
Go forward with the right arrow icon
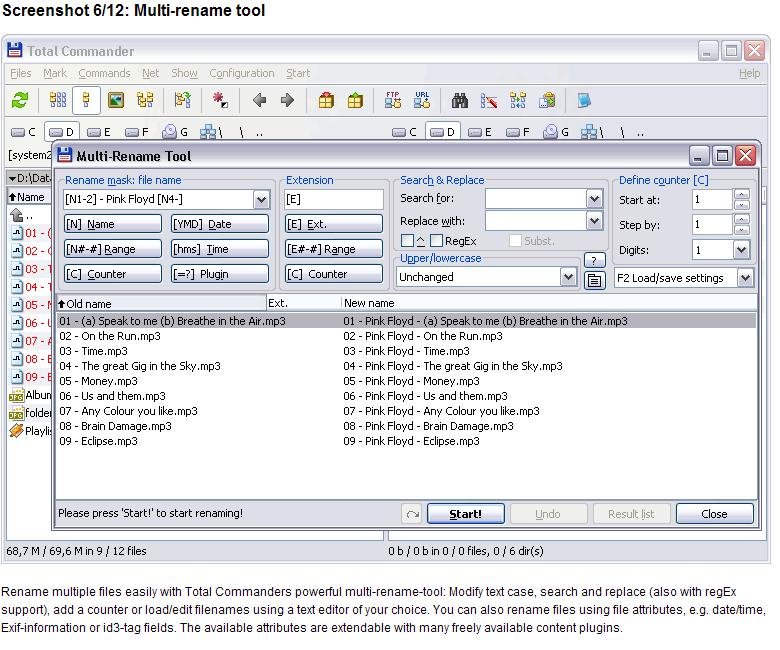pyautogui.click(x=287, y=100)
